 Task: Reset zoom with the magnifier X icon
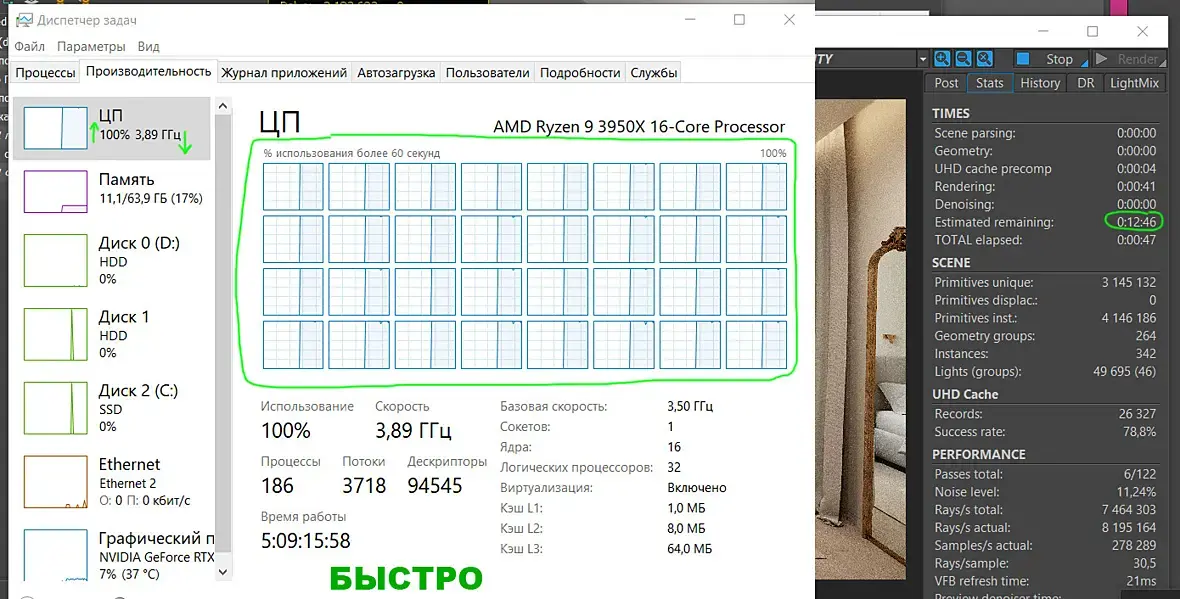tap(984, 59)
